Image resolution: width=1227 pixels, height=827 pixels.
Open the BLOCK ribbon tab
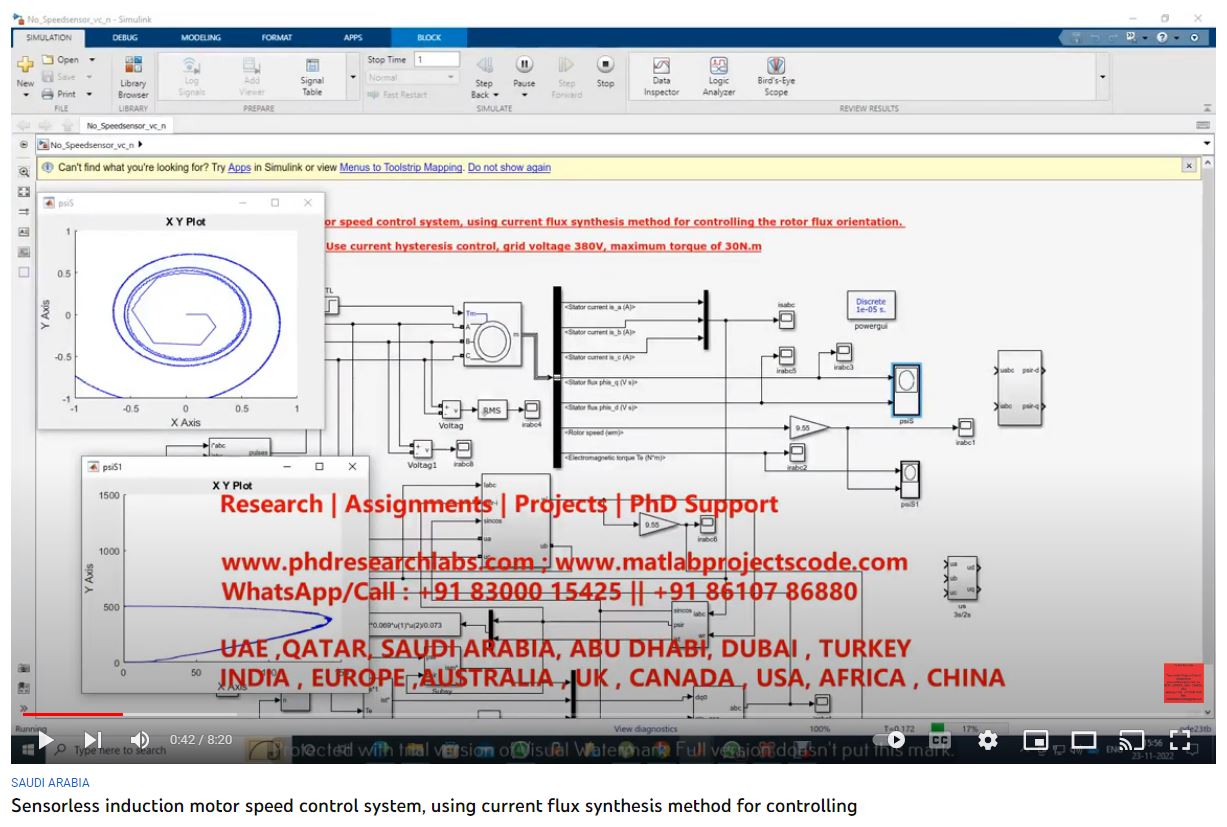tap(429, 38)
